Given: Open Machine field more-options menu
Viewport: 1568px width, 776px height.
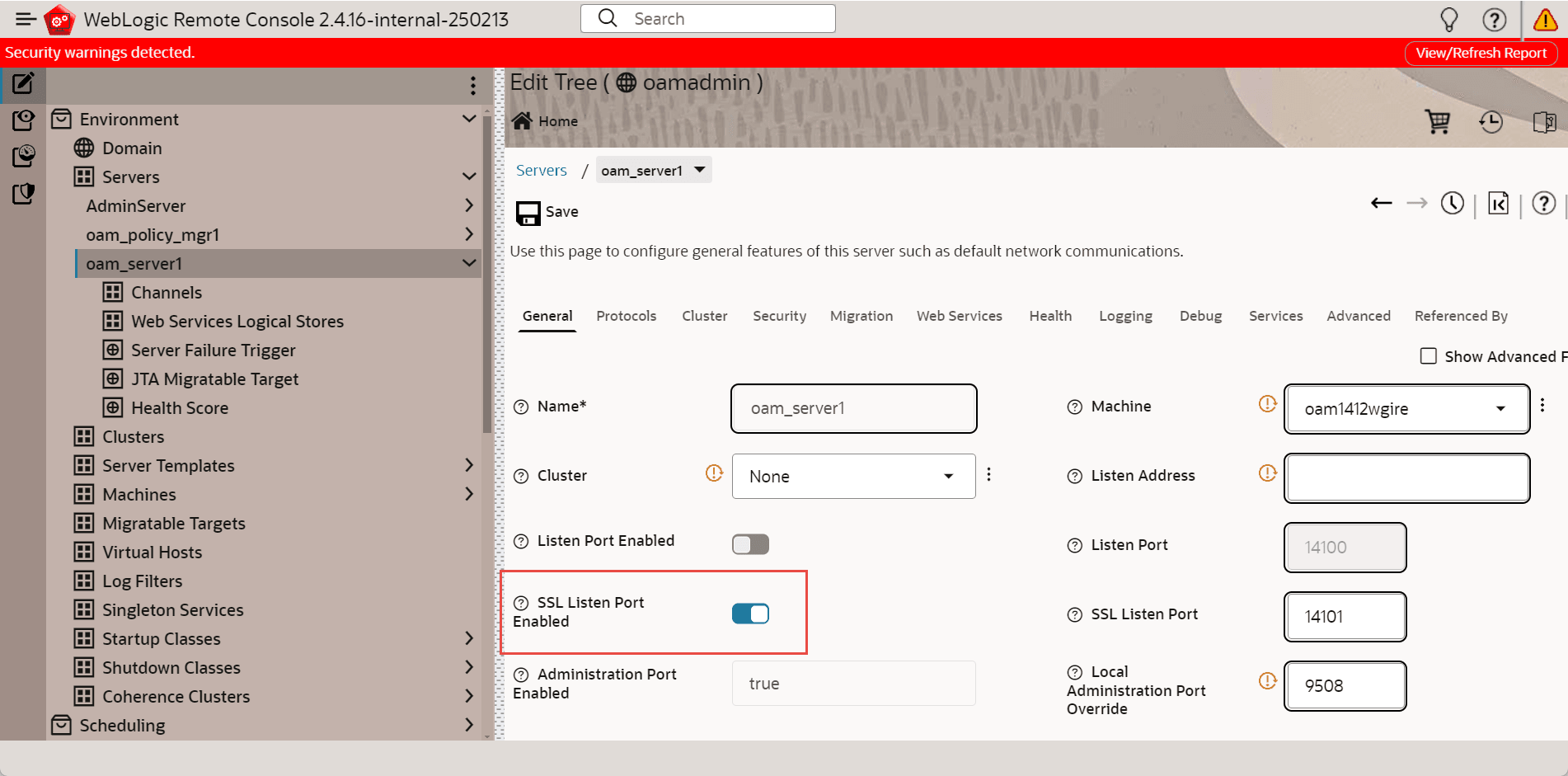Looking at the screenshot, I should (1542, 405).
